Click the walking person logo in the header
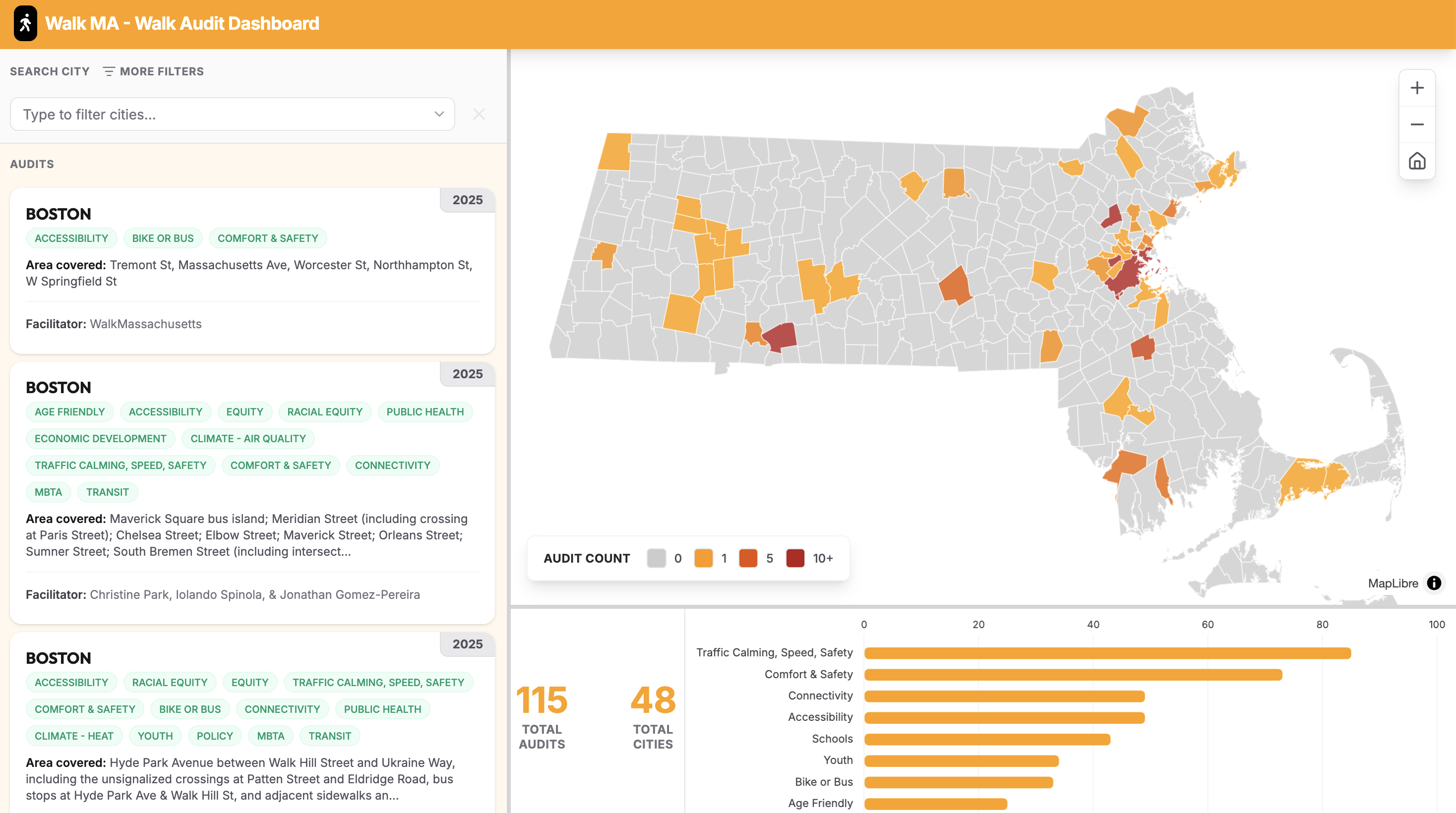 coord(24,23)
